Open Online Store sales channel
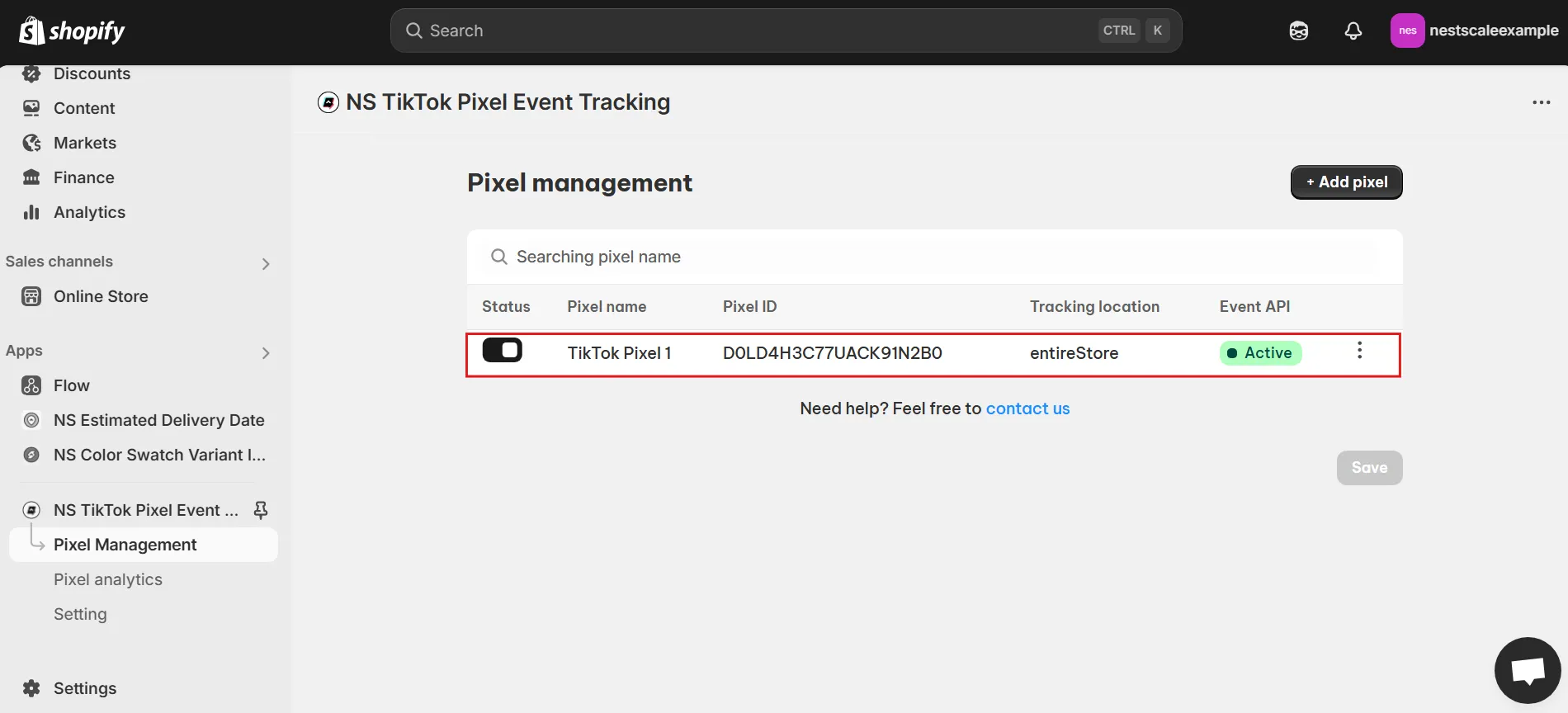Screen dimensions: 1568x713 click(x=101, y=296)
